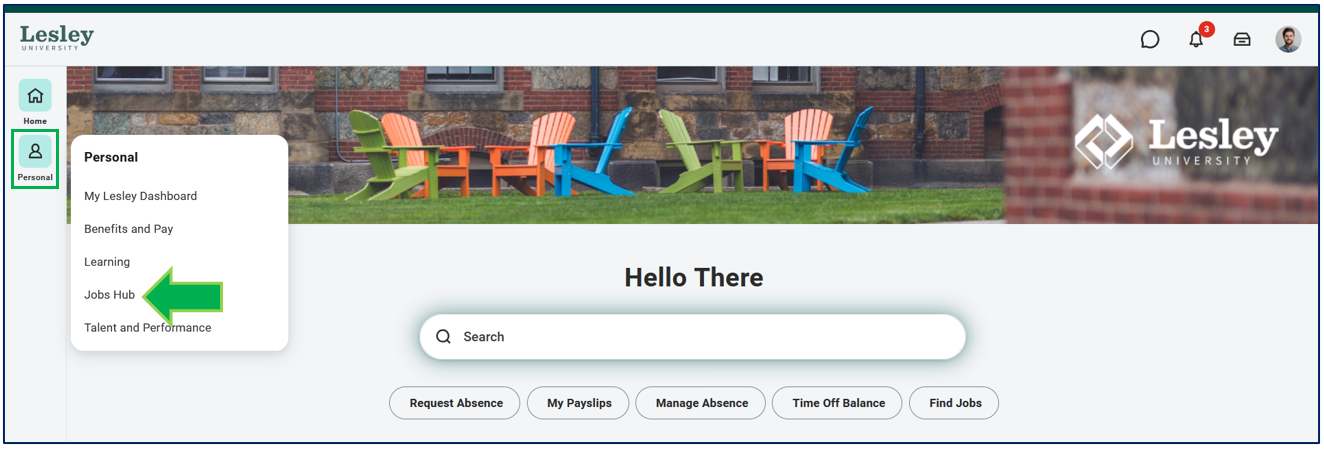The image size is (1324, 450).
Task: Click the magnifier icon in search bar
Action: click(x=444, y=337)
